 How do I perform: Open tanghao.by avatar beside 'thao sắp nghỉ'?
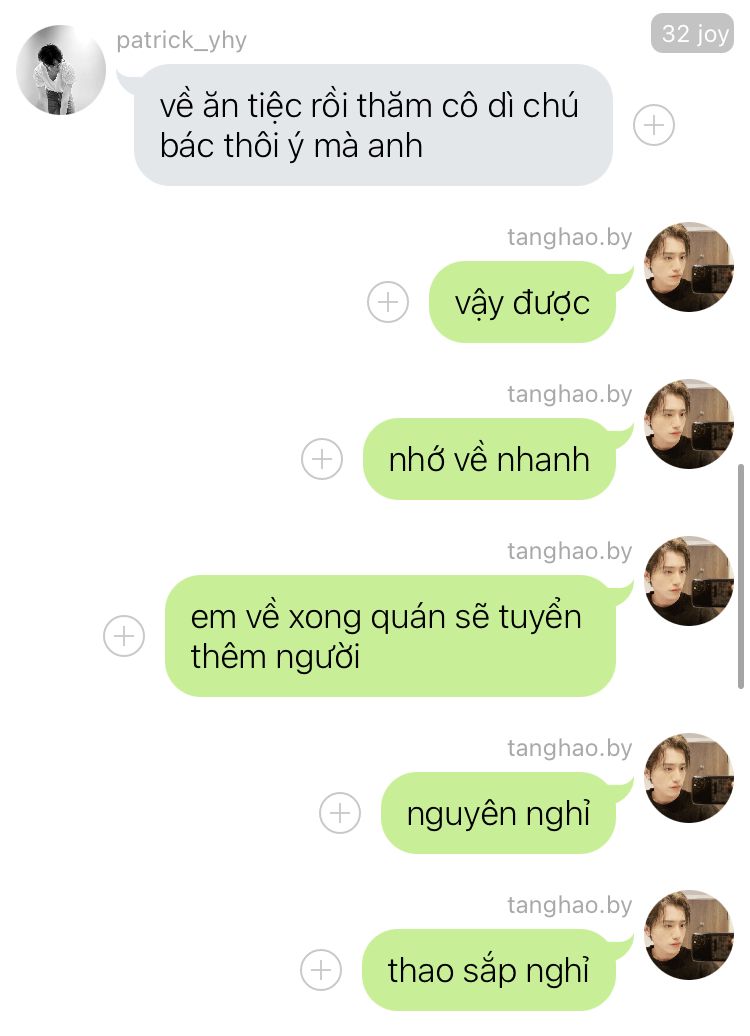click(x=689, y=935)
